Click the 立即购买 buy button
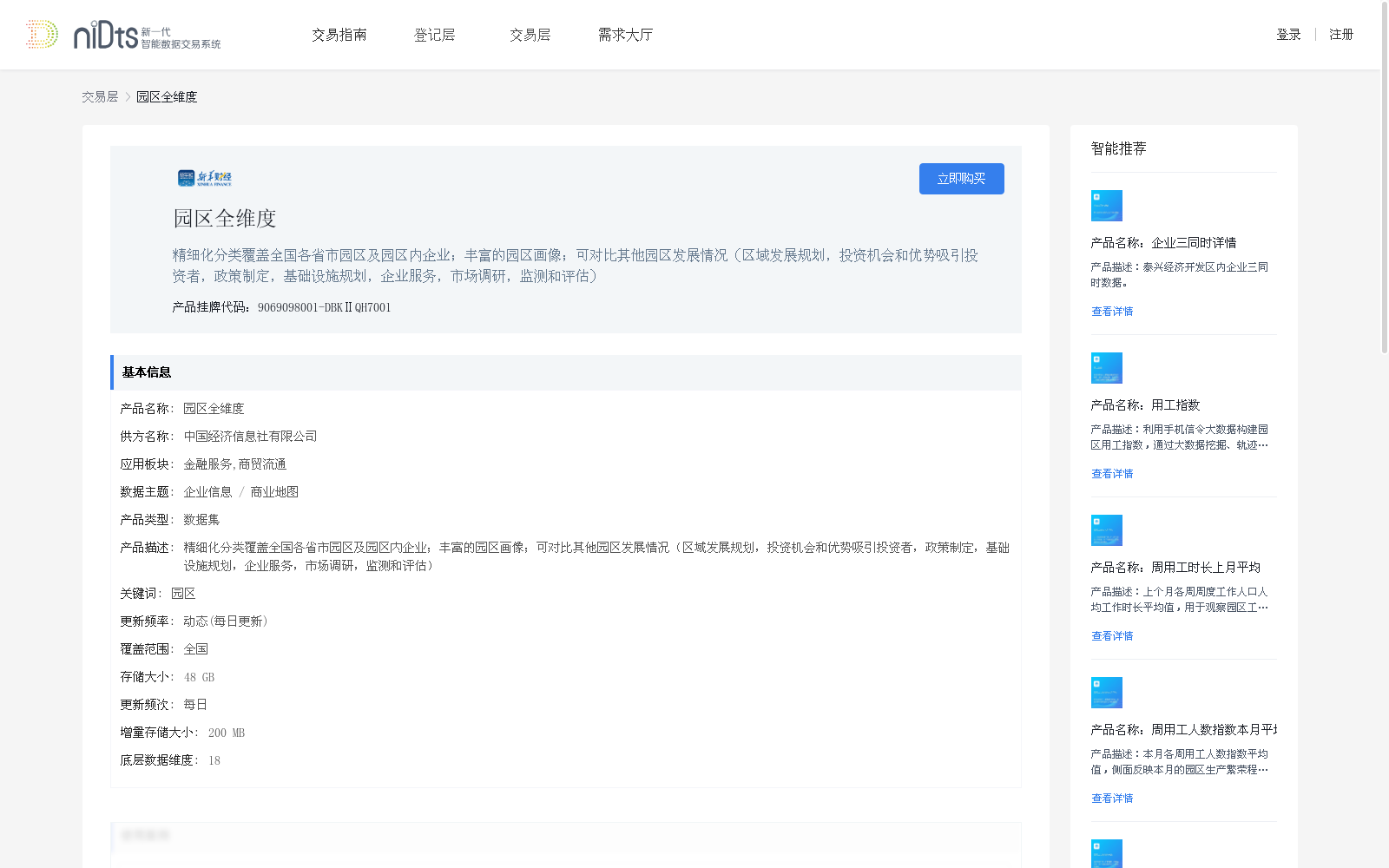Image resolution: width=1389 pixels, height=868 pixels. coord(961,179)
